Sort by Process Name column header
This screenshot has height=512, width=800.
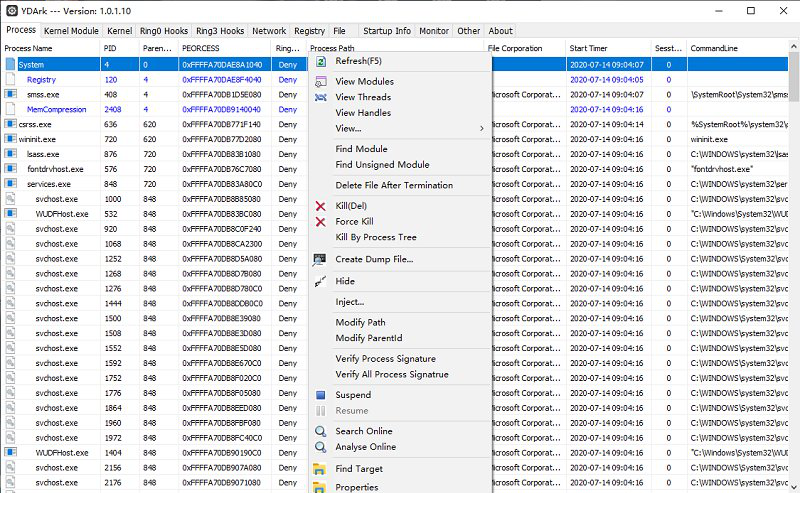(x=51, y=48)
